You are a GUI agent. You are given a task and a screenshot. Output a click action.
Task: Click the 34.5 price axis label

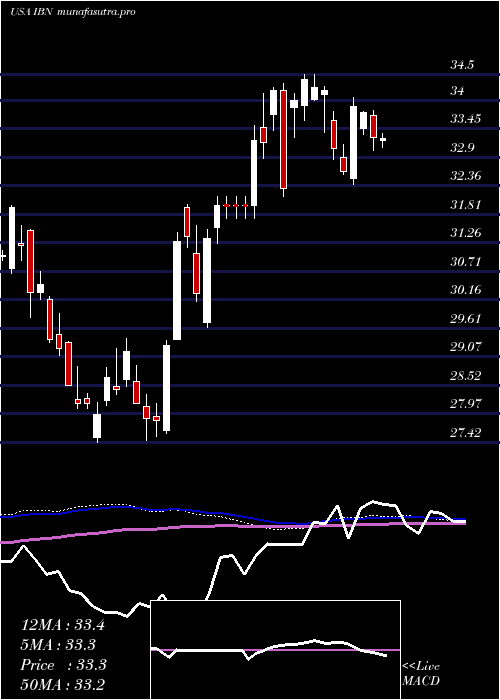462,65
